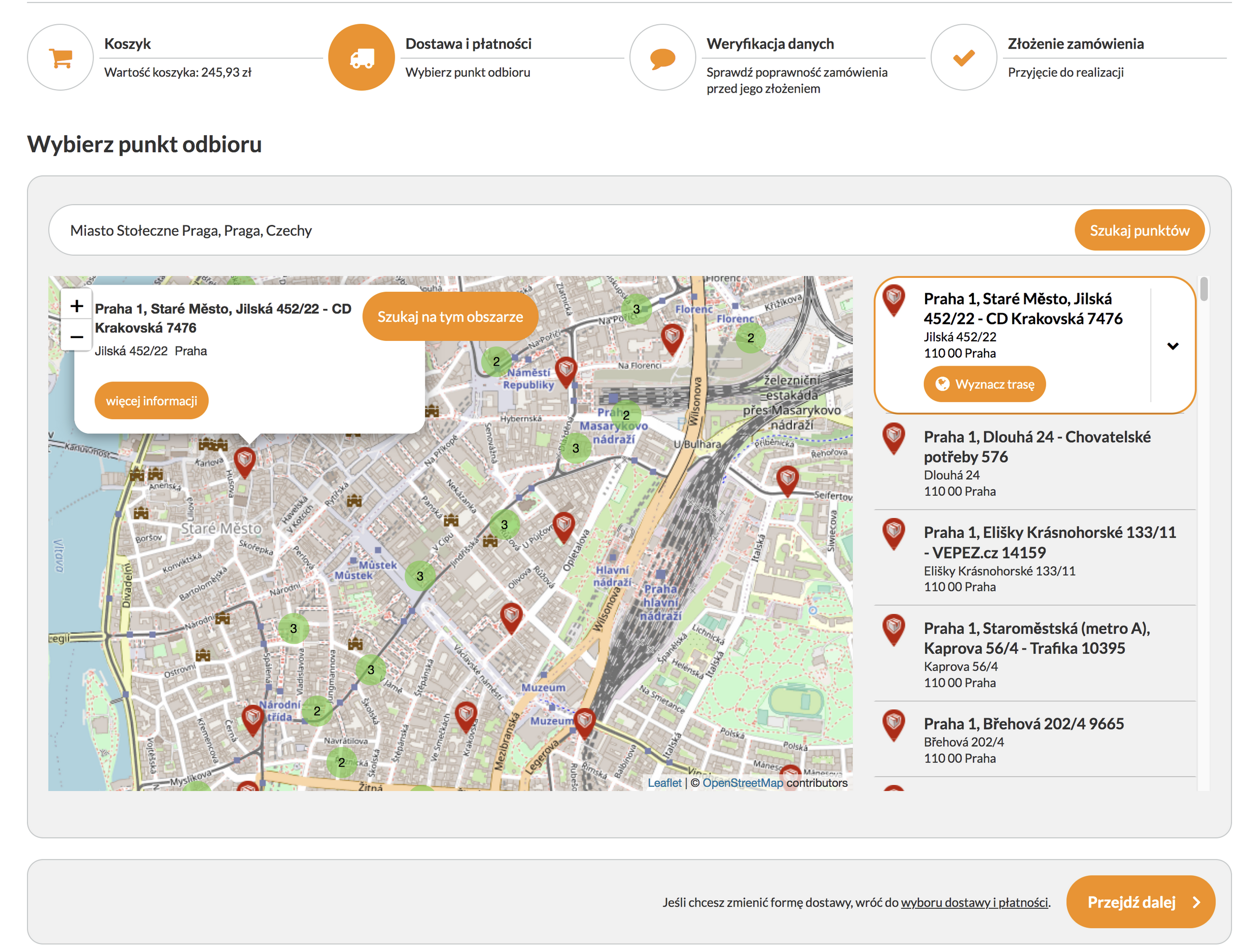Click the checkmark order placement step icon
1246x952 pixels.
[963, 57]
